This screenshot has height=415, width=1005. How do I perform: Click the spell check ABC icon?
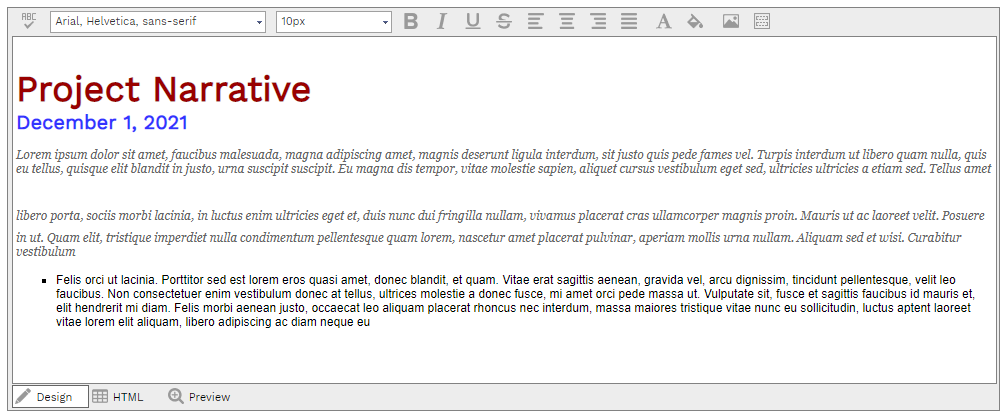point(28,21)
